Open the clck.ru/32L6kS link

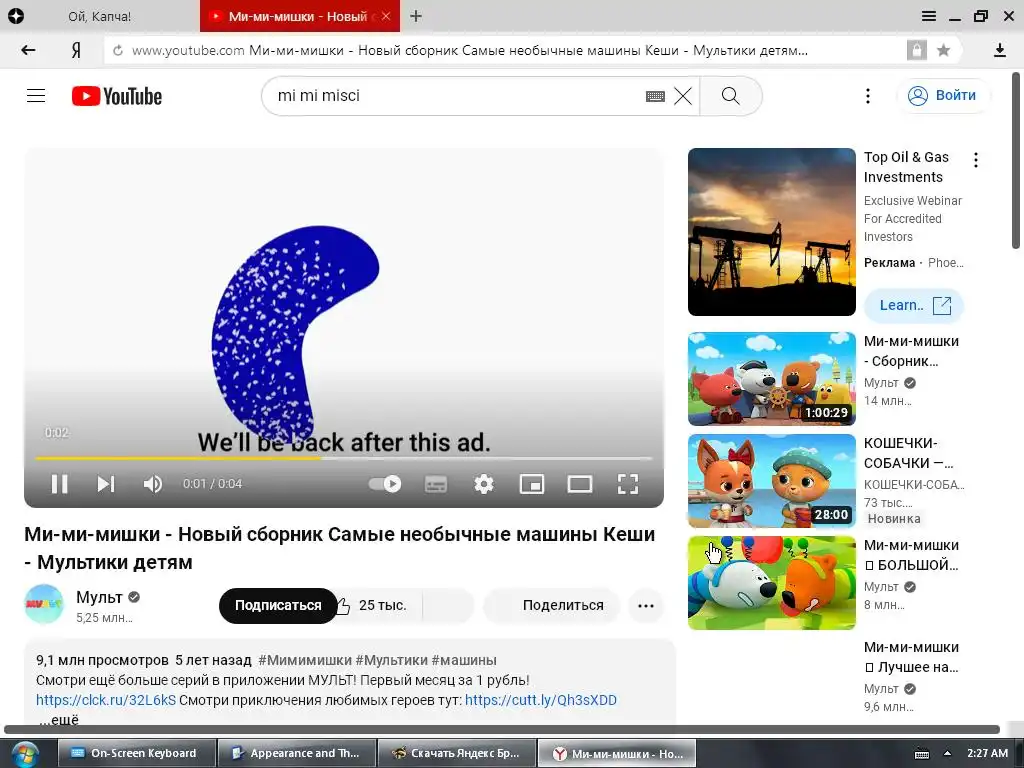point(106,700)
